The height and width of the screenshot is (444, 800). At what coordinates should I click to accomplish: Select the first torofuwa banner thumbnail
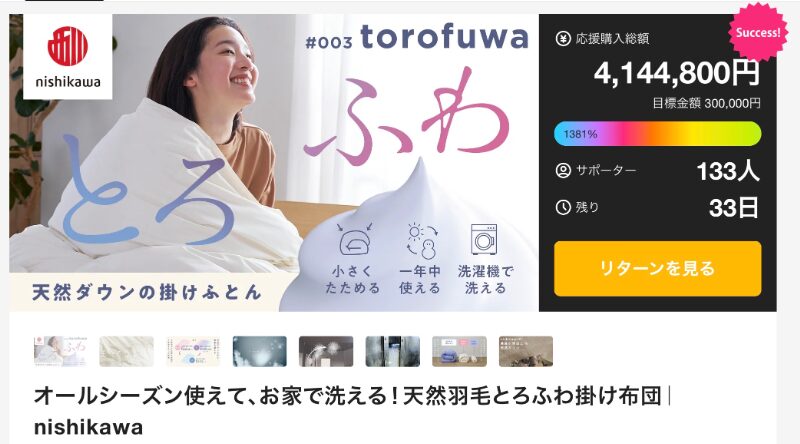point(60,351)
